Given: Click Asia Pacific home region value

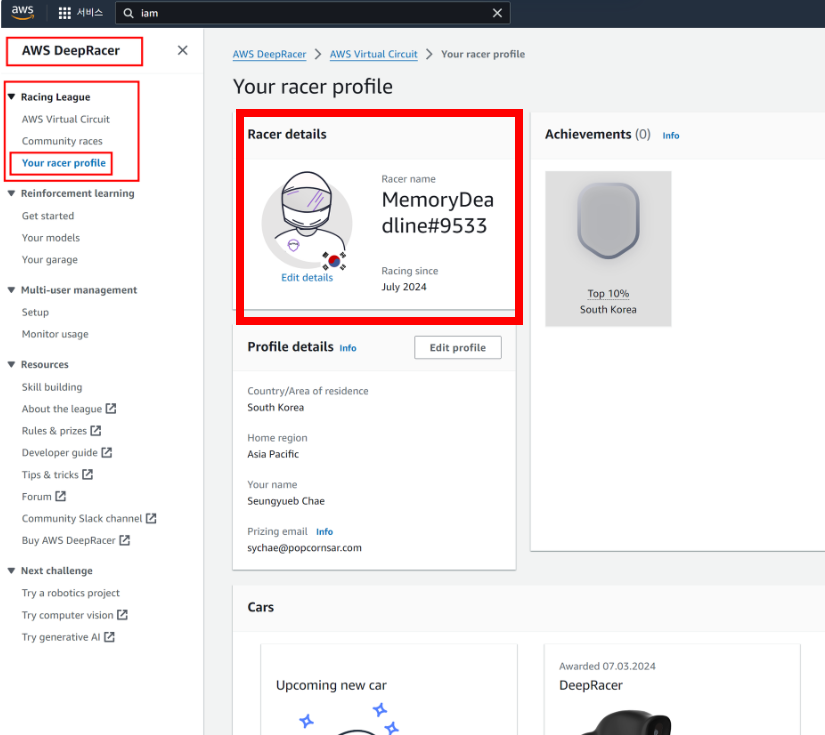Looking at the screenshot, I should (273, 454).
